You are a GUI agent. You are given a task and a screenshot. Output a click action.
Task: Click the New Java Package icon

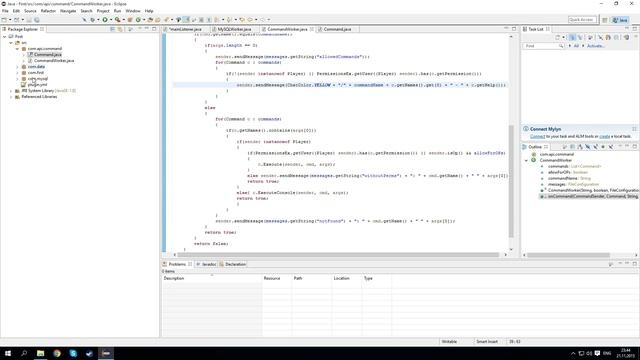click(130, 20)
